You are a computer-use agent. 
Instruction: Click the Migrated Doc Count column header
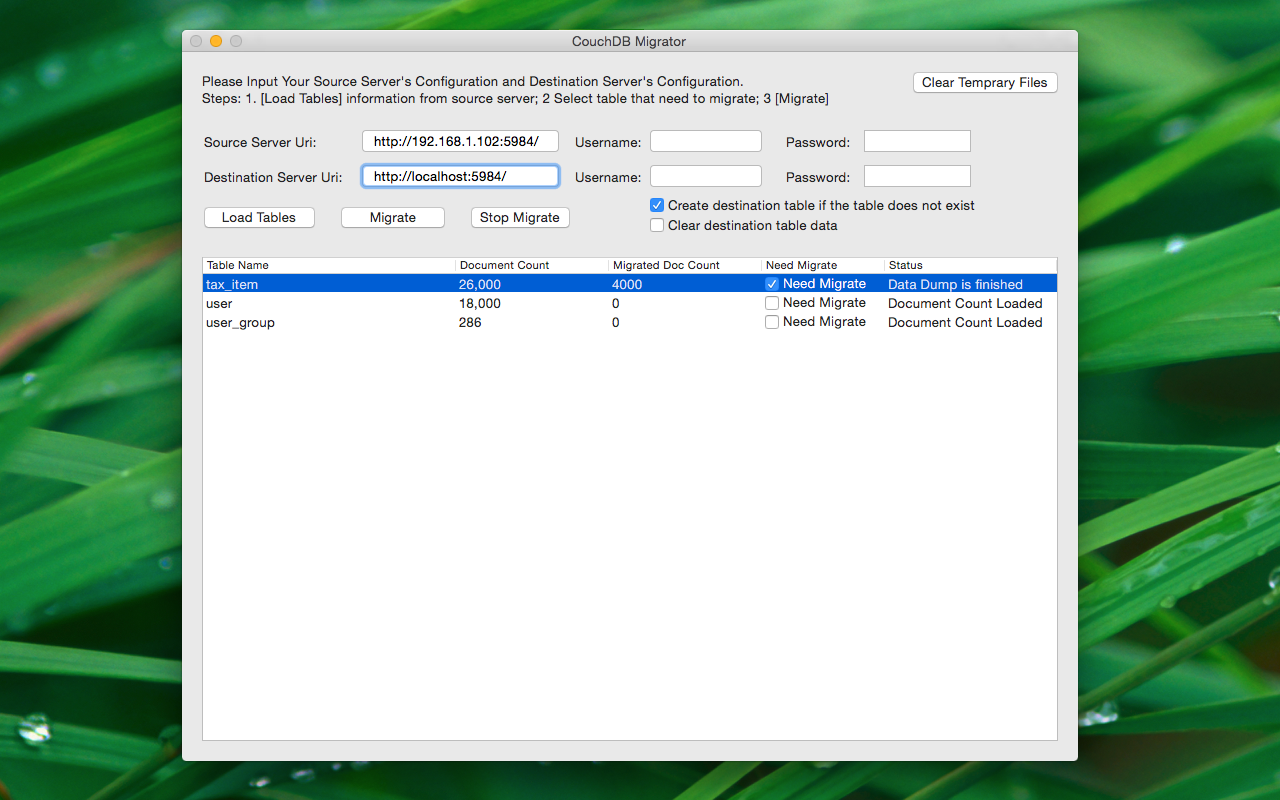coord(684,265)
